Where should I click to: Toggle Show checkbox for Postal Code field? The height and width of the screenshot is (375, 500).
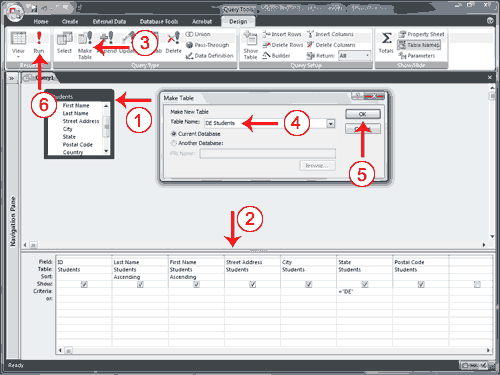click(421, 284)
